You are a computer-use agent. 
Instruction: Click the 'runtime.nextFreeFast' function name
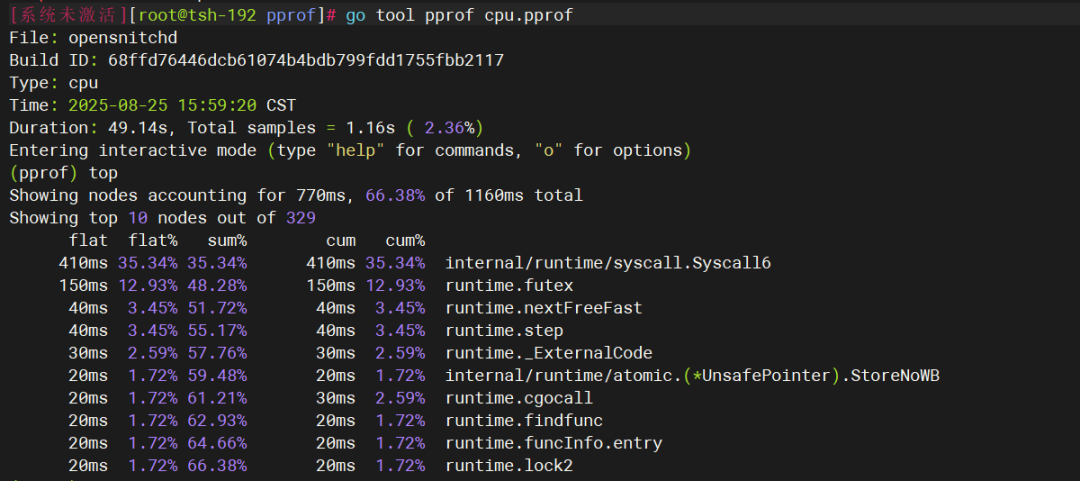click(543, 308)
